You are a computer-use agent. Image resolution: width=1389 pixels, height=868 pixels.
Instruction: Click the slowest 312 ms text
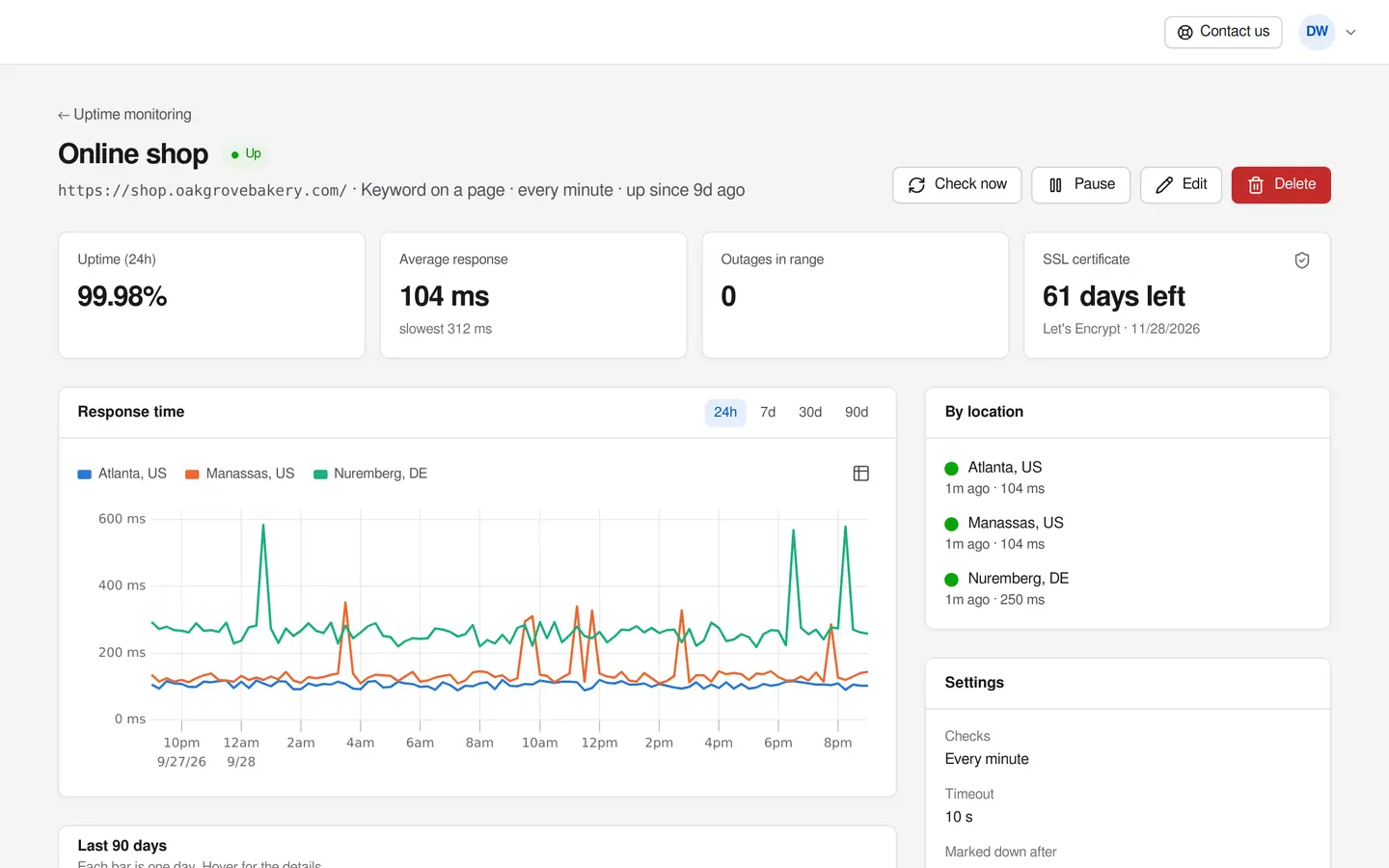point(446,329)
